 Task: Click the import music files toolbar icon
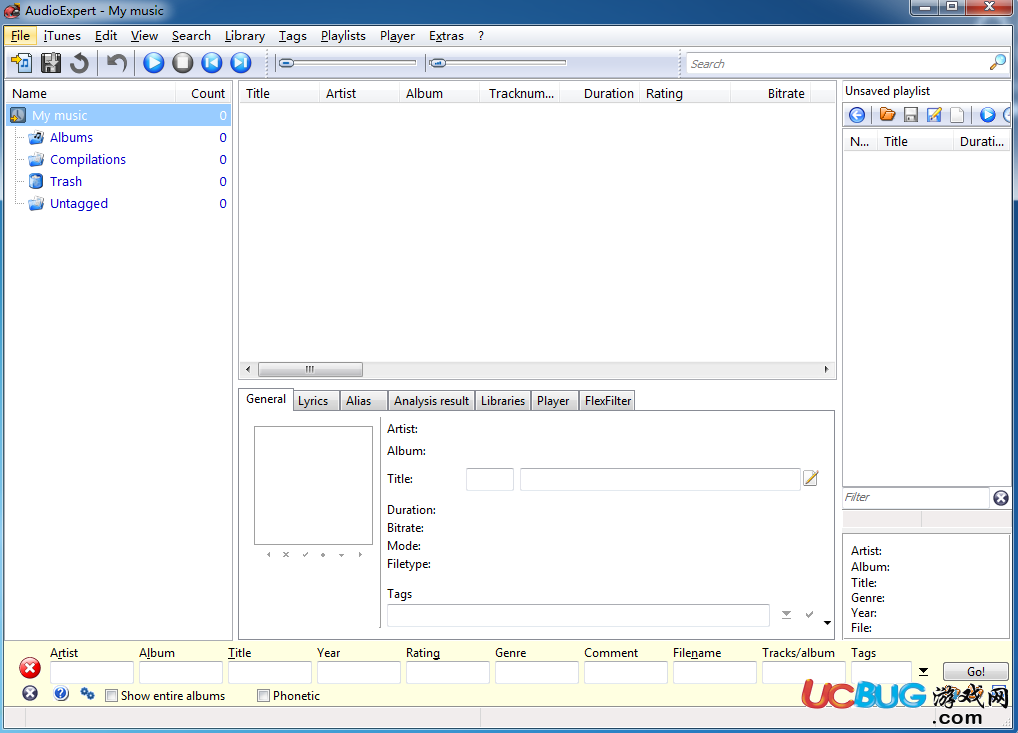point(21,63)
